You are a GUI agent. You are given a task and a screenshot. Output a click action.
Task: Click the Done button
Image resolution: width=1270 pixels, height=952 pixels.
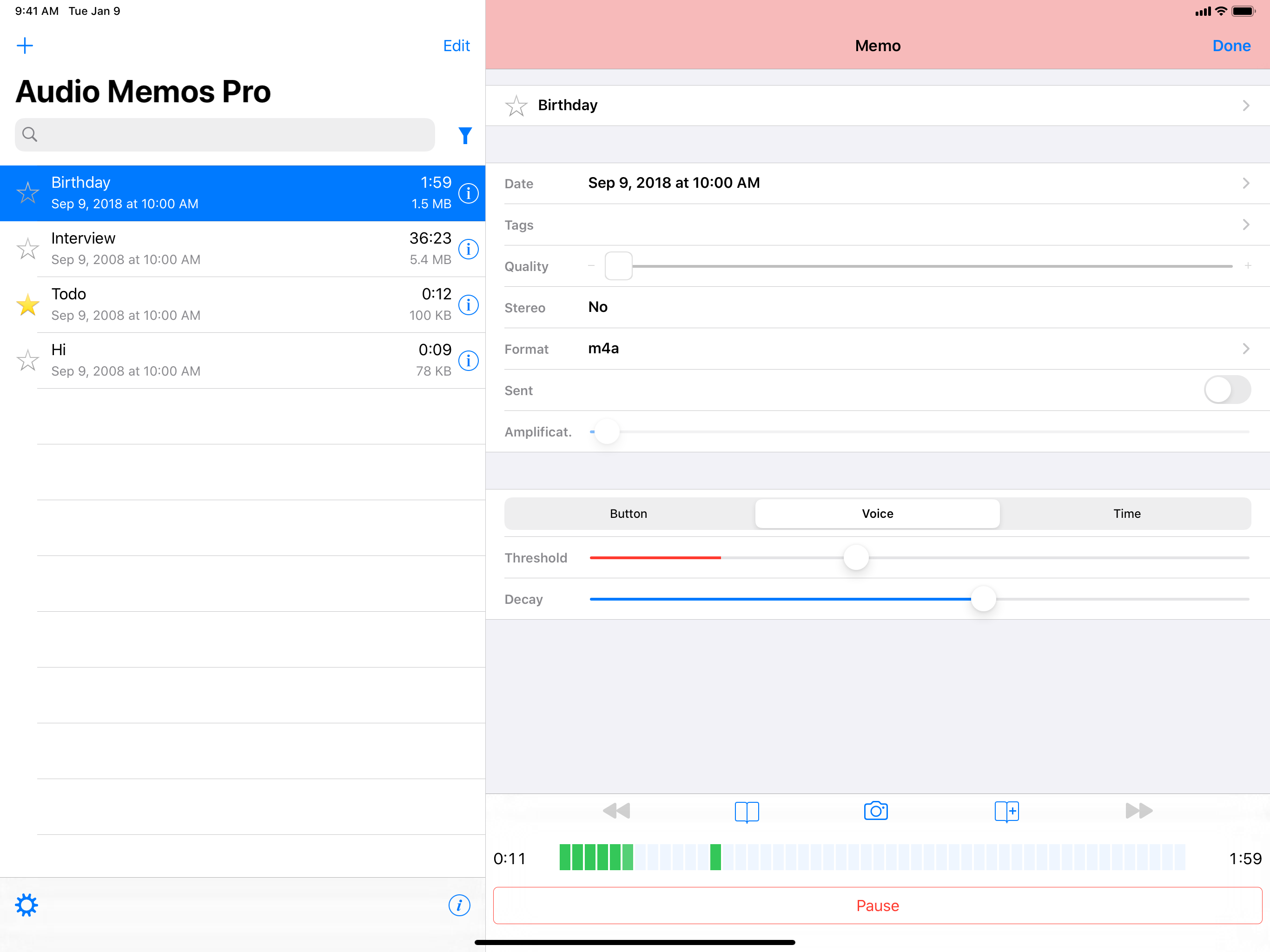[1231, 46]
